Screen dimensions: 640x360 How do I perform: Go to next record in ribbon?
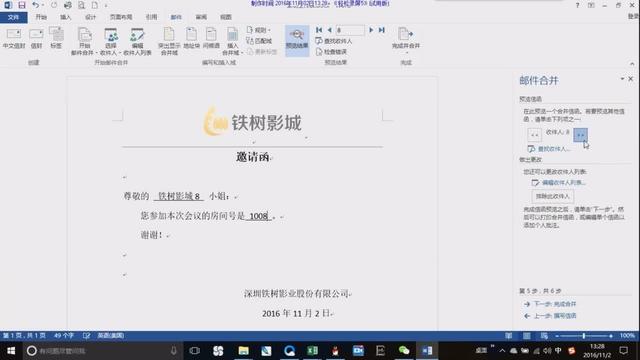click(x=371, y=30)
